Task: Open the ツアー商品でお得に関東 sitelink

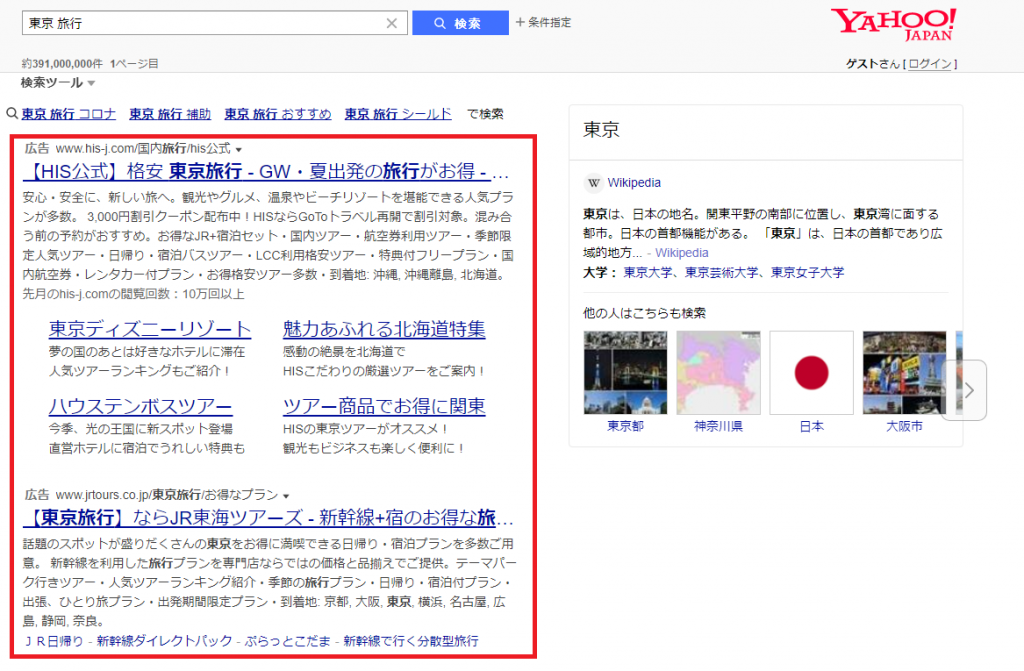Action: click(384, 406)
